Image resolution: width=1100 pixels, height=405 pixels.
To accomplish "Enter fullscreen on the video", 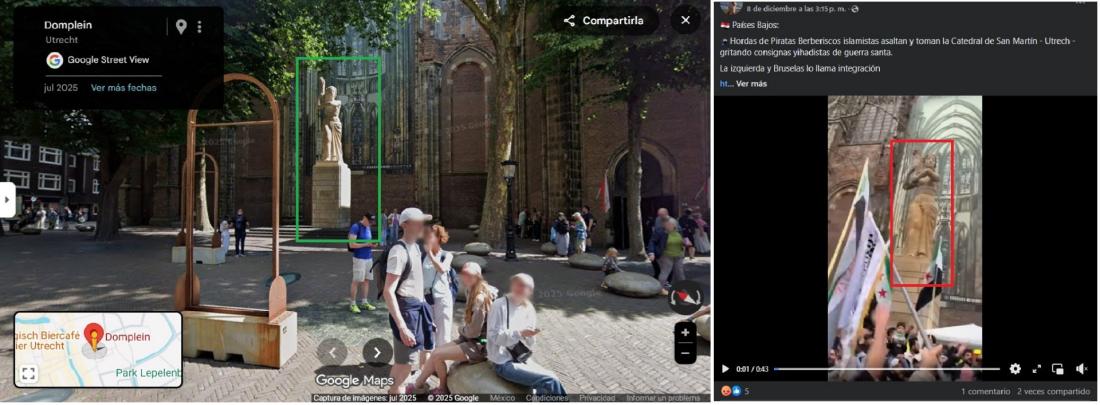I will point(1037,369).
